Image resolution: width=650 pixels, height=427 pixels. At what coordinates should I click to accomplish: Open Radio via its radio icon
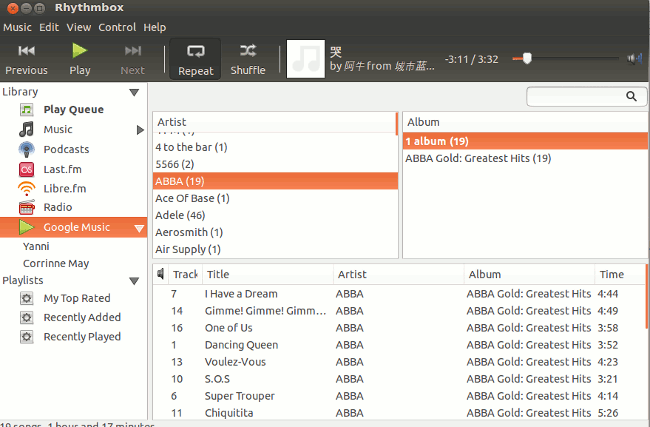tap(27, 207)
